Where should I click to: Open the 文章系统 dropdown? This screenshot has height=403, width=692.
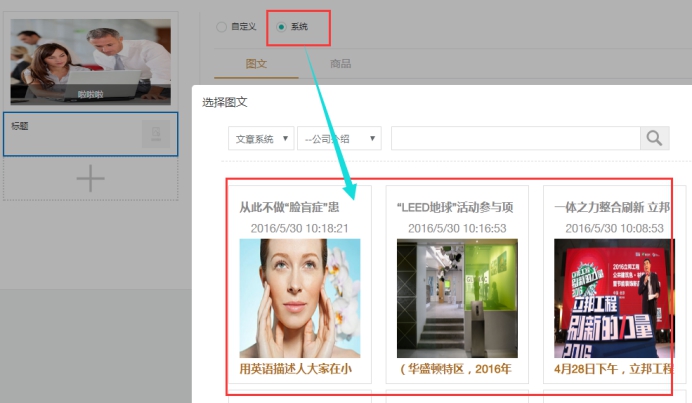261,139
